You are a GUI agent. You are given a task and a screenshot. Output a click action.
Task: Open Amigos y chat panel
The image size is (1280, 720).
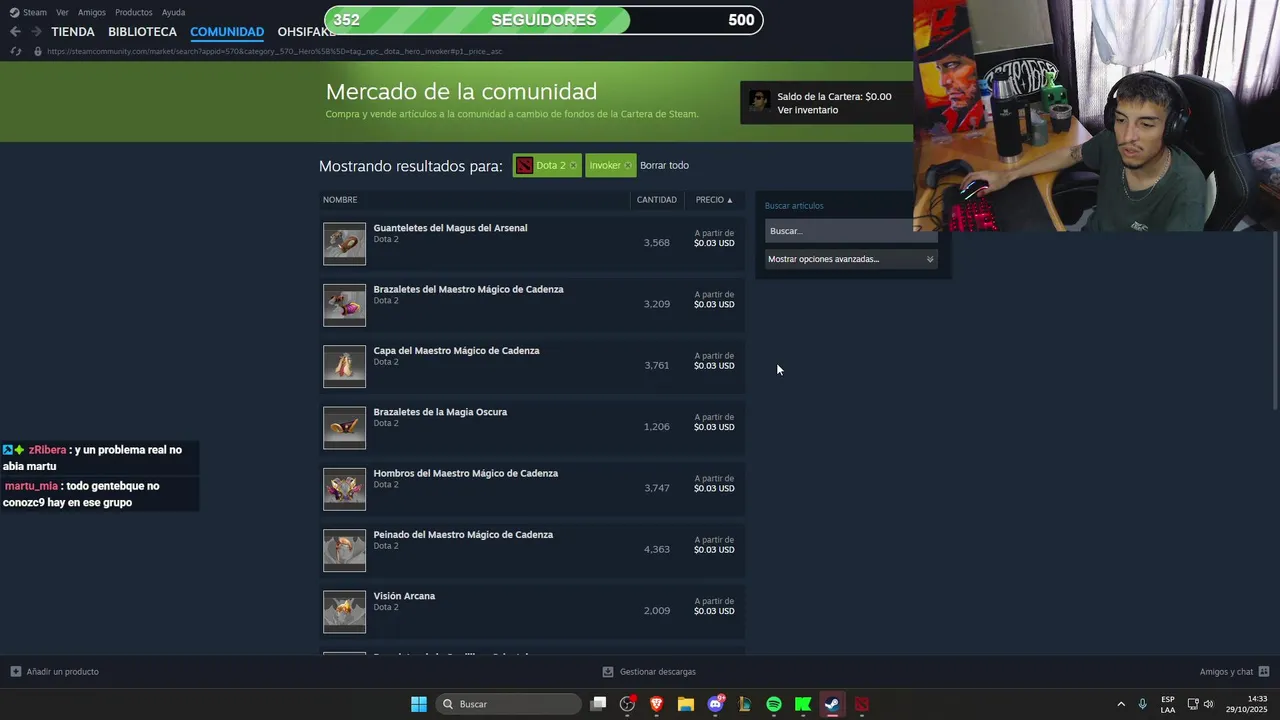[1234, 672]
